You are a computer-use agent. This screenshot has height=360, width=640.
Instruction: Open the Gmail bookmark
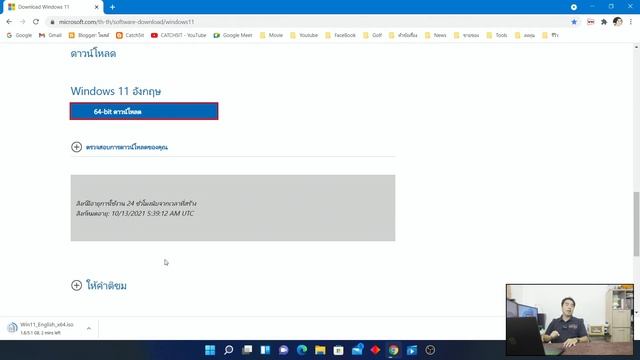pyautogui.click(x=50, y=36)
